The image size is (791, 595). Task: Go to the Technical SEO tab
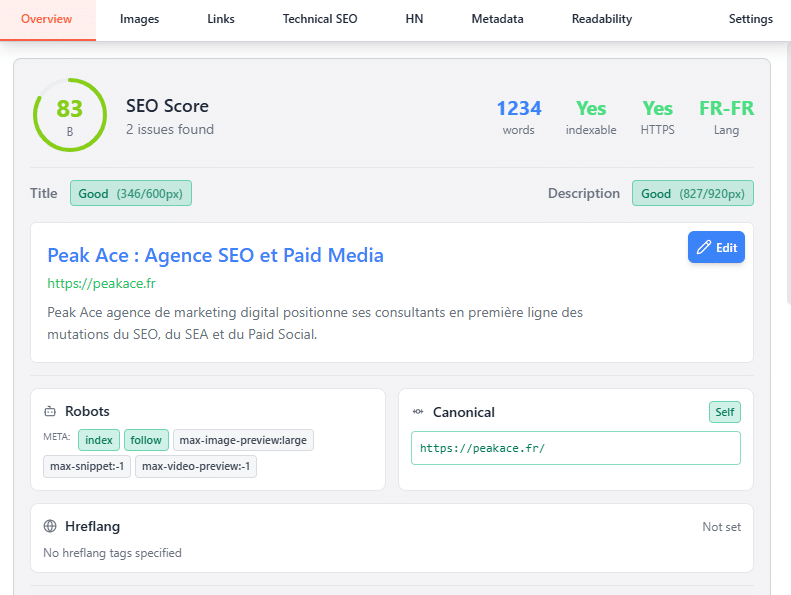(x=320, y=19)
